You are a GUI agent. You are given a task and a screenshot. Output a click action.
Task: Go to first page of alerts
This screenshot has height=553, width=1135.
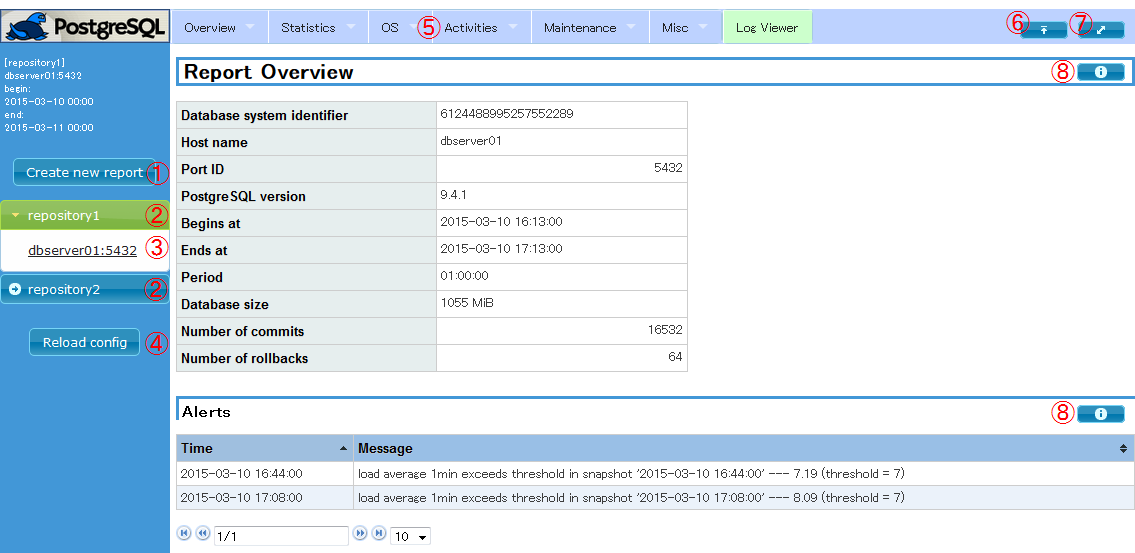point(184,534)
